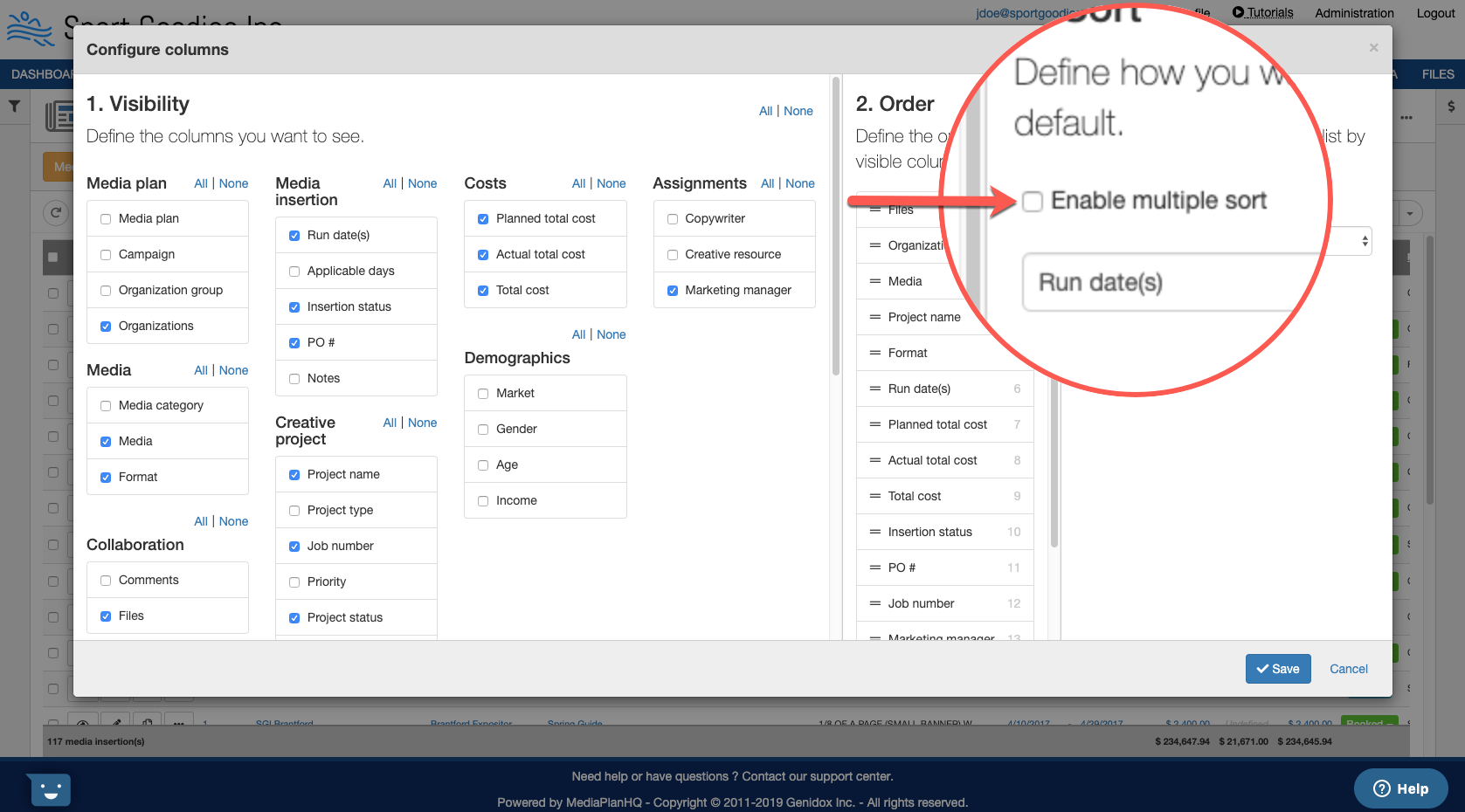Viewport: 1465px width, 812px height.
Task: Uncheck the Planned total cost checkbox
Action: click(483, 219)
